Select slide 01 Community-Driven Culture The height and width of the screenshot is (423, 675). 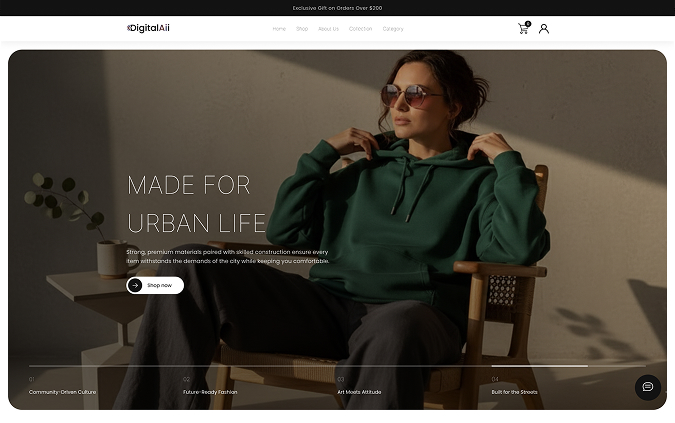(62, 386)
